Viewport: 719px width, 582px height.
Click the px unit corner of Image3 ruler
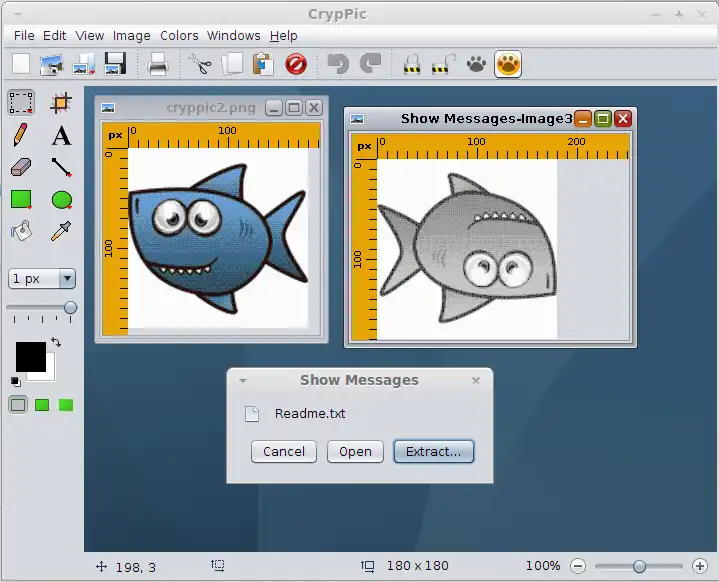364,147
